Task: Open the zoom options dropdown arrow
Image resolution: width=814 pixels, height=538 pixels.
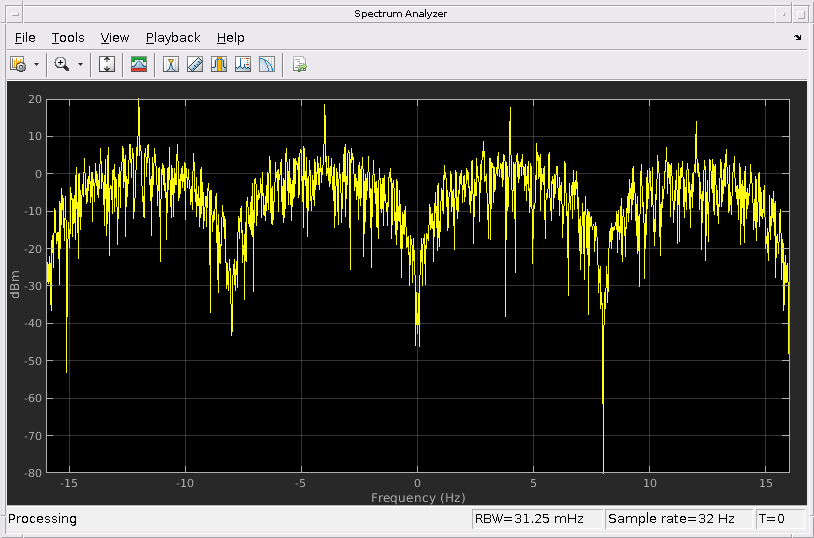Action: coord(80,64)
